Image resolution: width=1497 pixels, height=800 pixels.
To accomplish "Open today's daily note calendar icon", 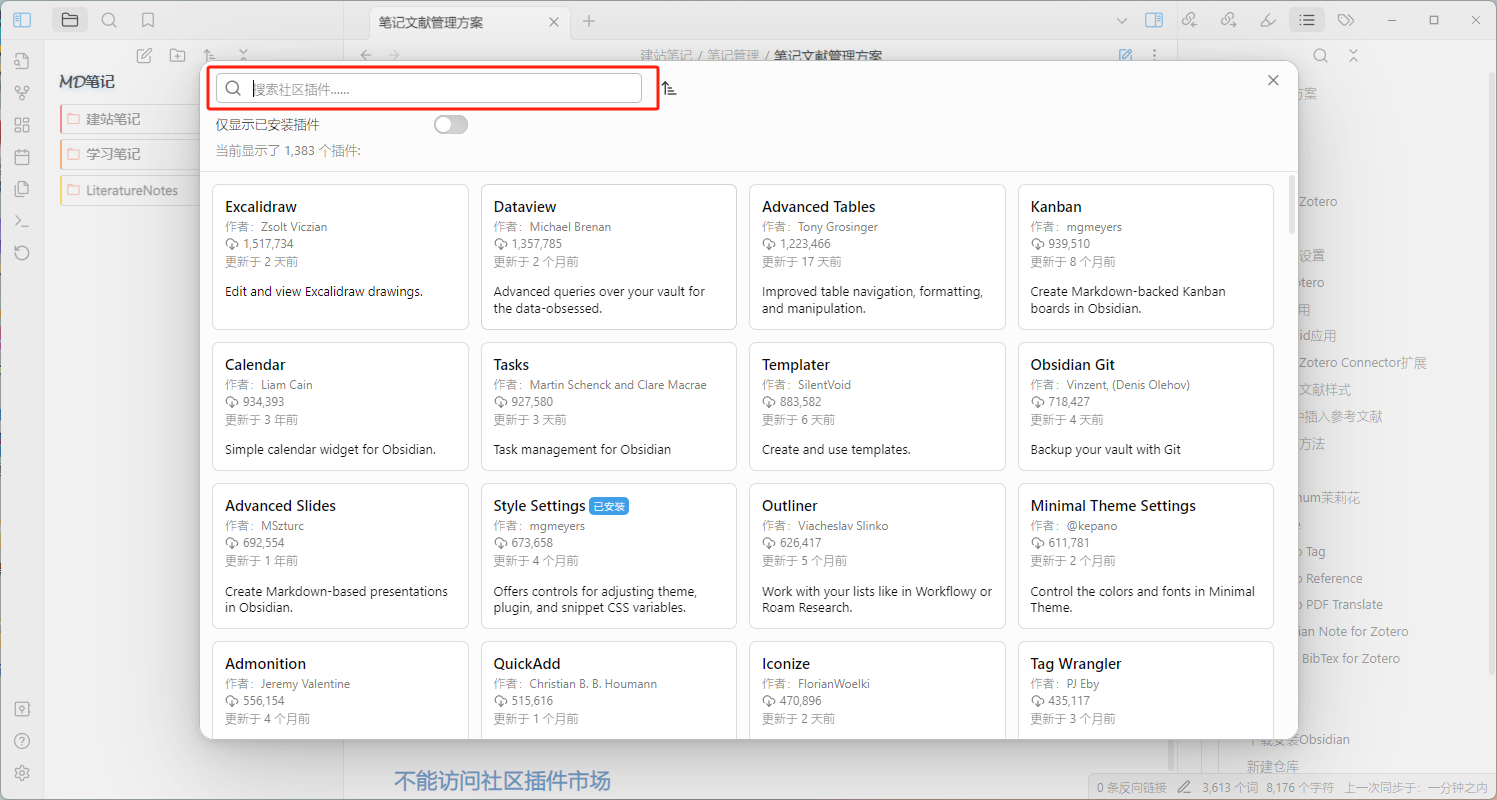I will pos(22,157).
